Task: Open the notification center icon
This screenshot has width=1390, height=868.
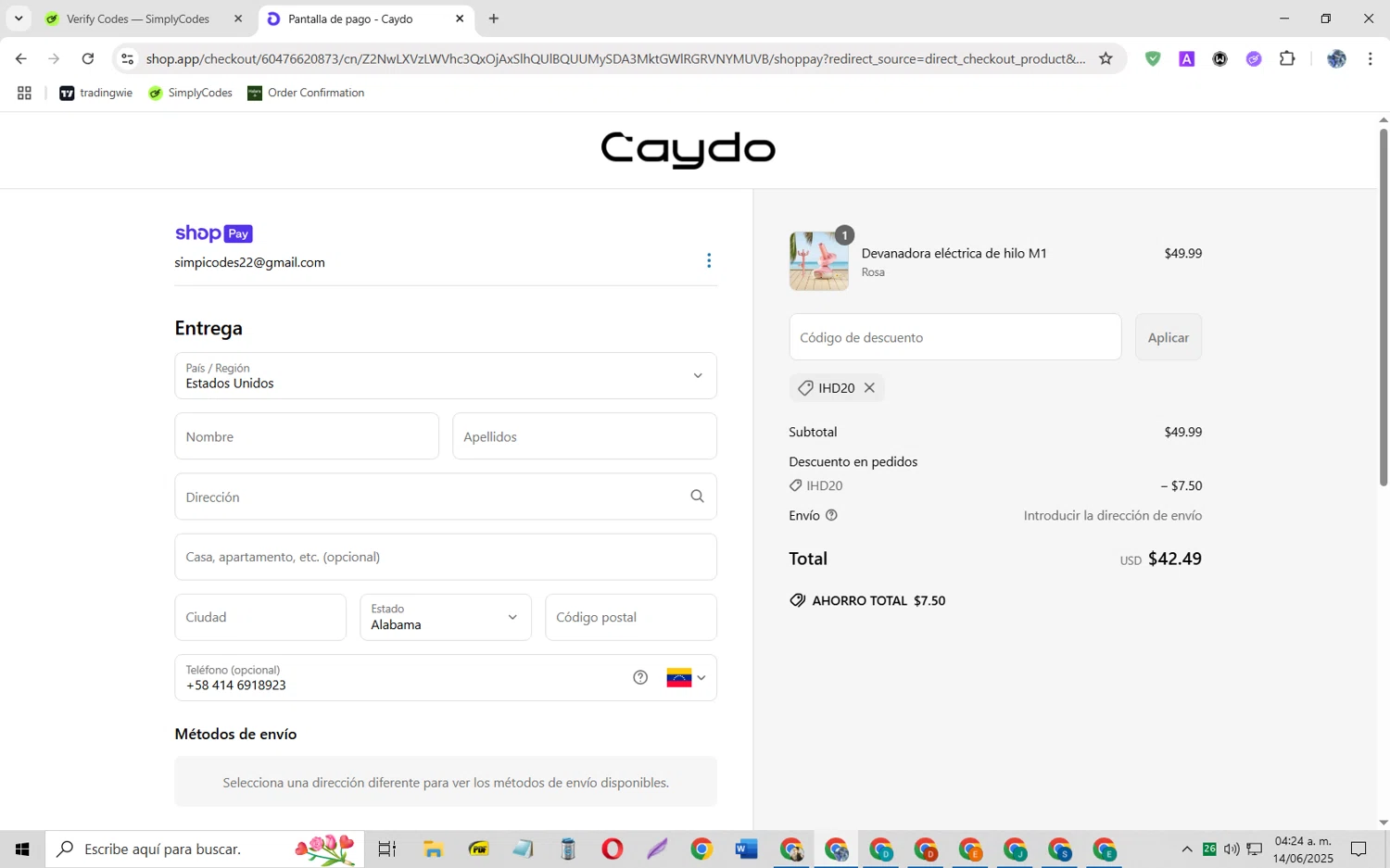Action: pyautogui.click(x=1358, y=849)
